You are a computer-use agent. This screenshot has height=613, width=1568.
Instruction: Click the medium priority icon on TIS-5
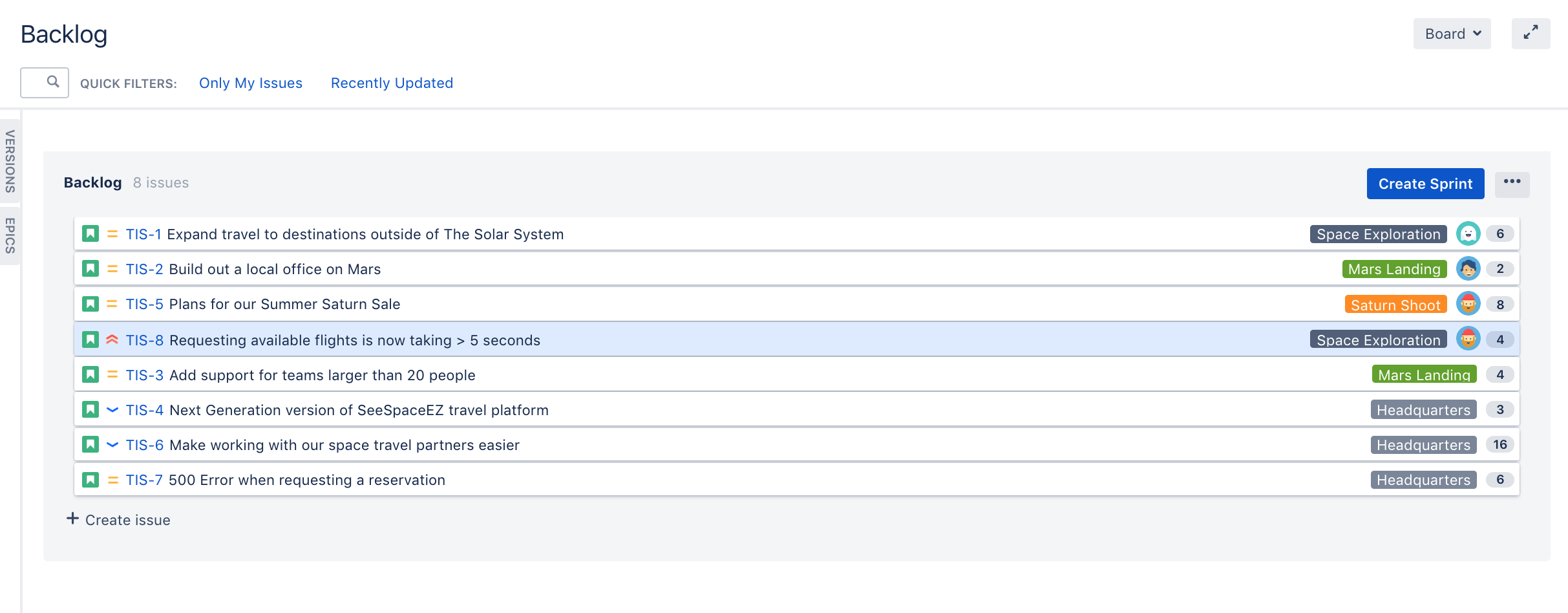(x=112, y=304)
